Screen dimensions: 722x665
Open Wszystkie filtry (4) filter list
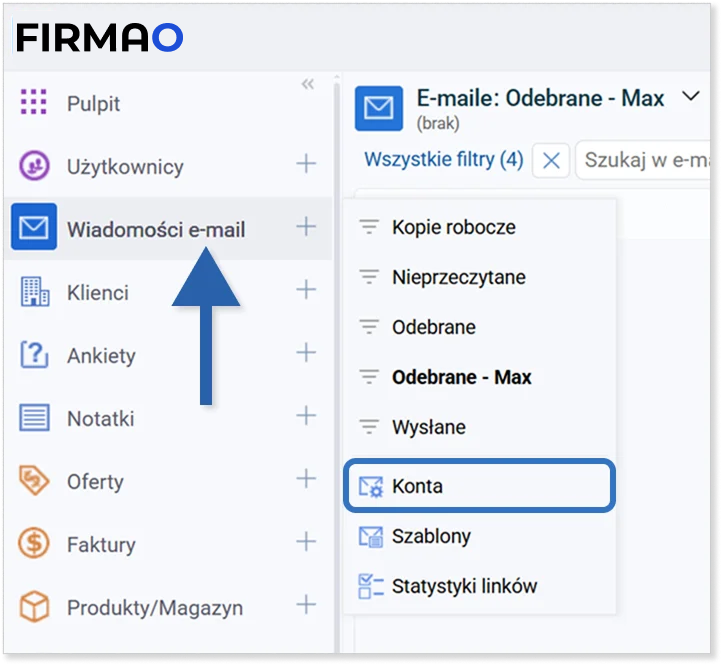pyautogui.click(x=443, y=160)
